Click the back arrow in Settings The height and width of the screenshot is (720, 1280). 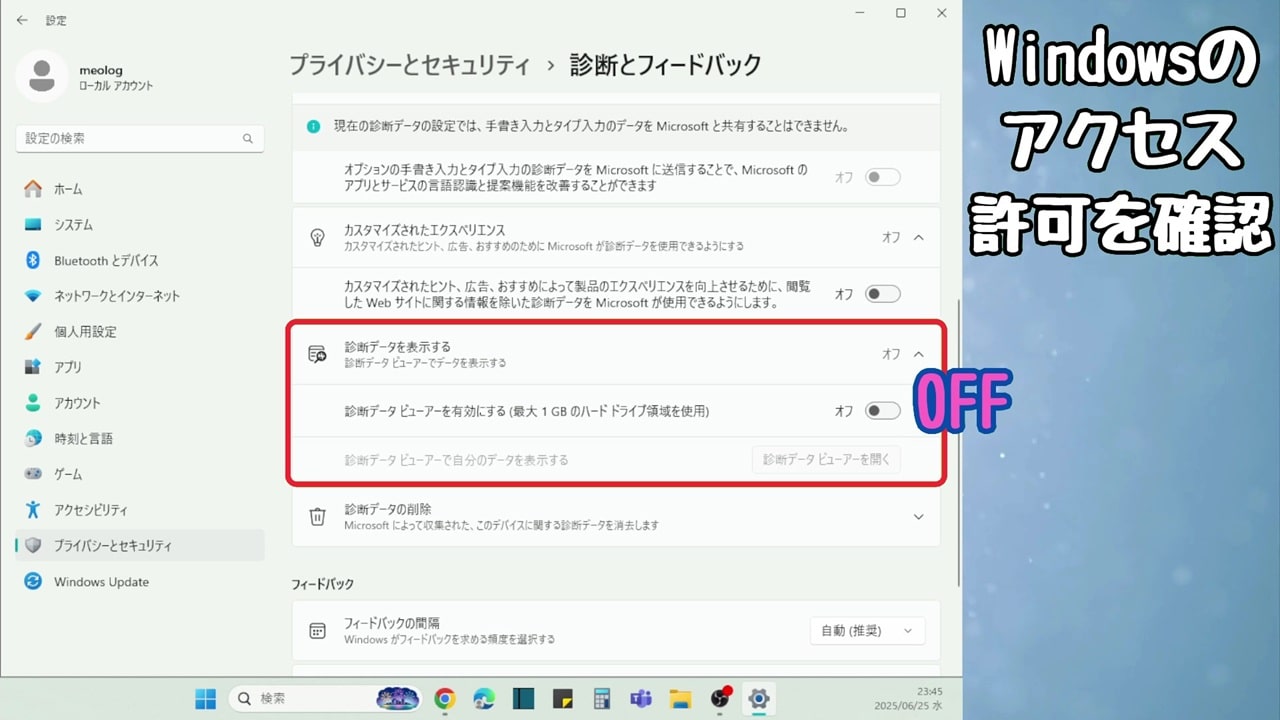tap(22, 20)
